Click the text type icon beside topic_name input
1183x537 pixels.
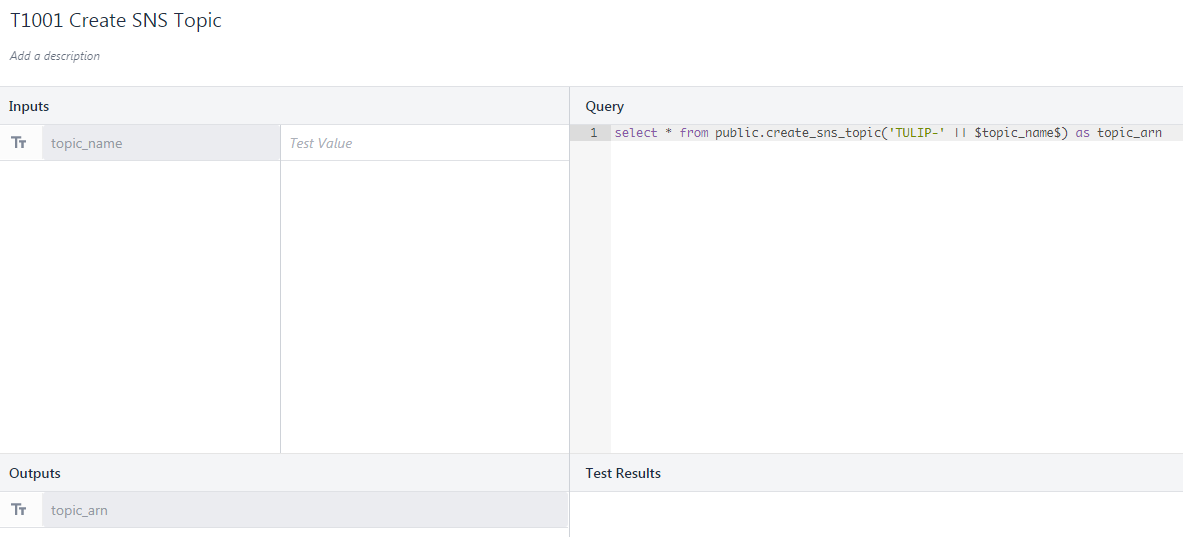(19, 143)
